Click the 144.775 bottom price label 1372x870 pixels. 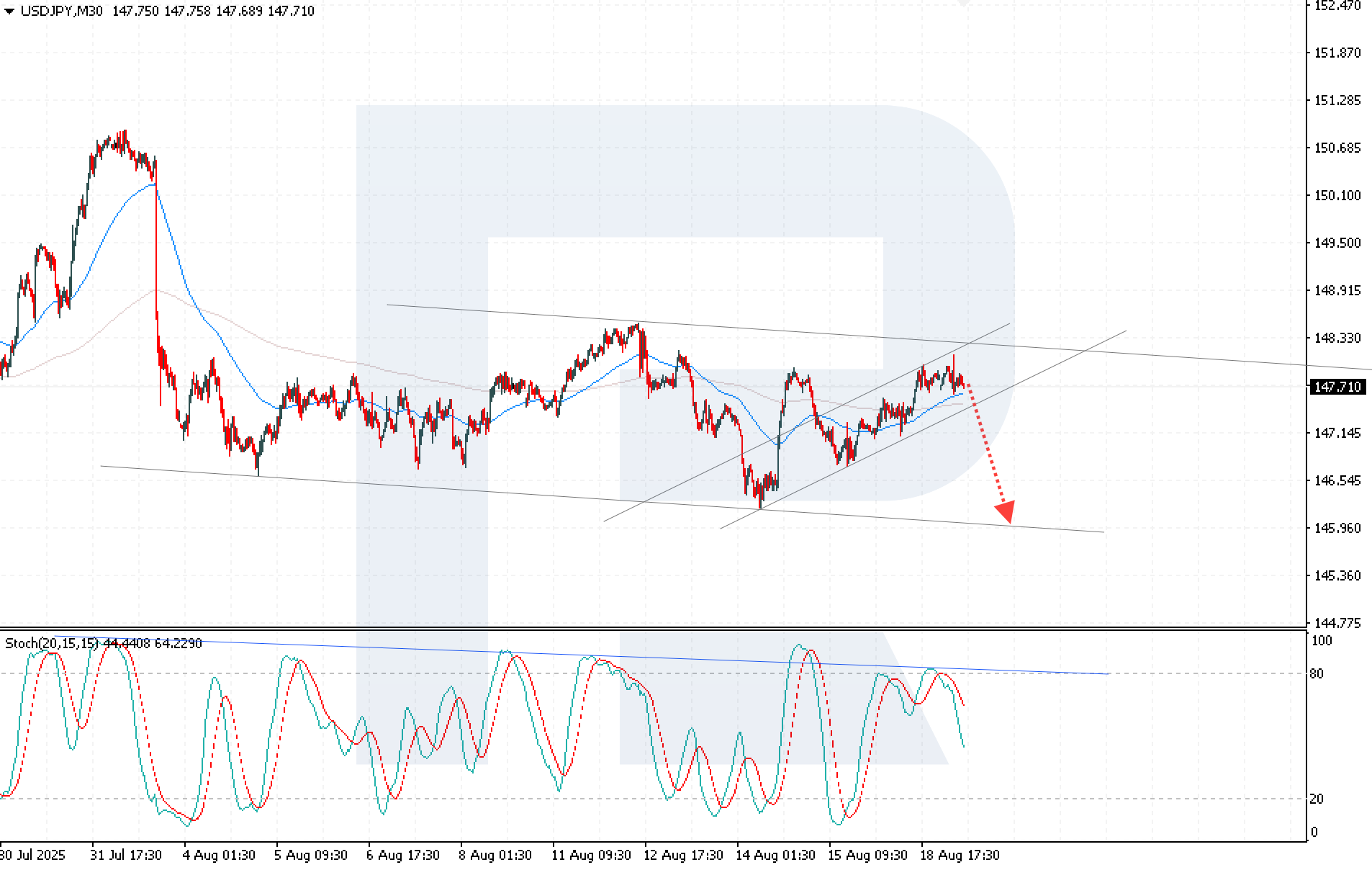(x=1337, y=623)
